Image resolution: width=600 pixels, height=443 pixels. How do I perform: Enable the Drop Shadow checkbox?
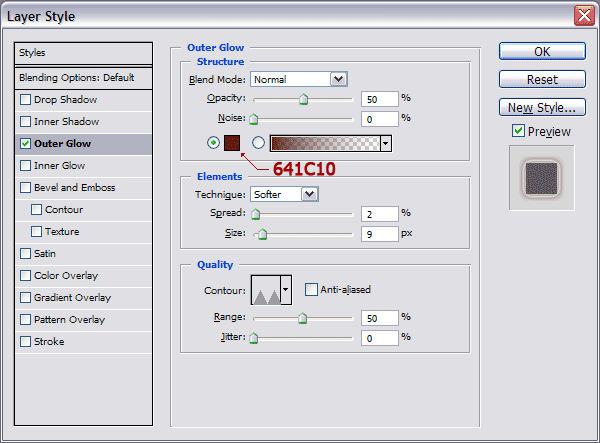[26, 100]
